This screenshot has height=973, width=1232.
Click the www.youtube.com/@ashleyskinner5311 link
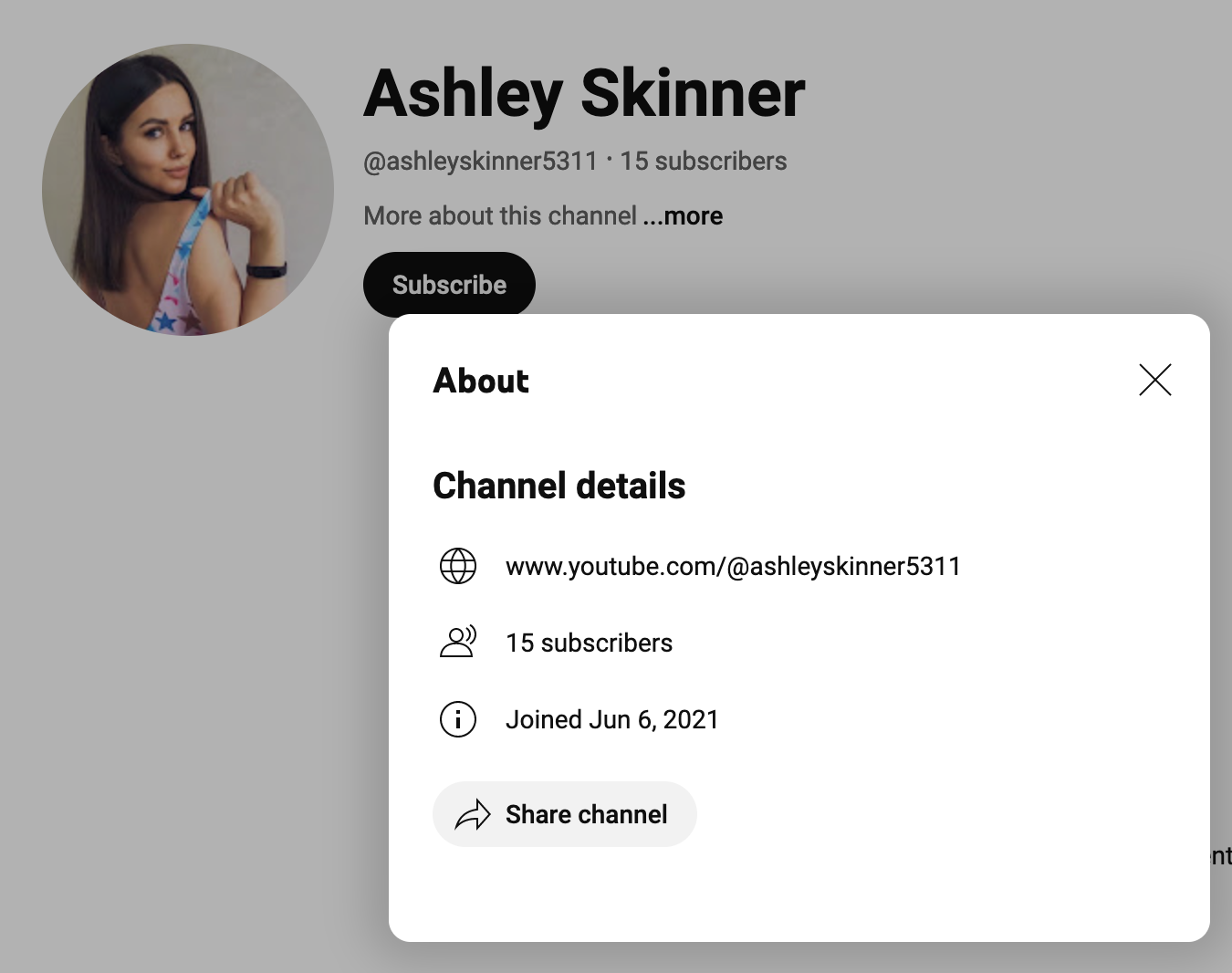click(733, 567)
